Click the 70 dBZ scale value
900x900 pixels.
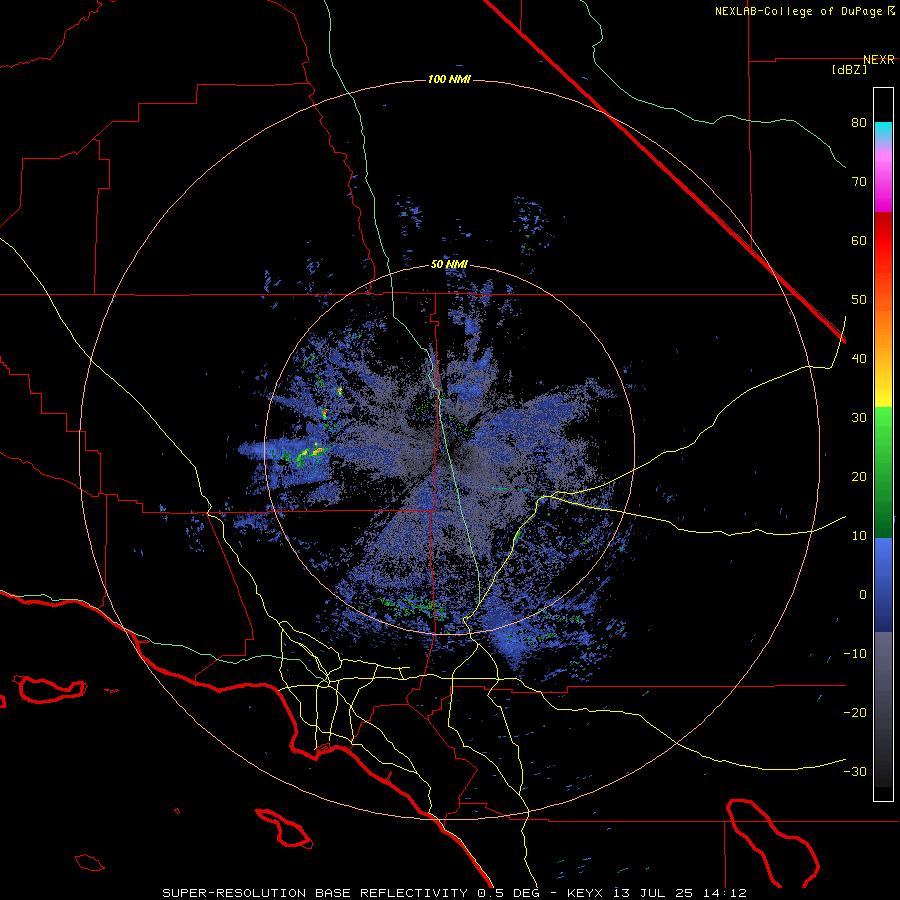click(859, 182)
